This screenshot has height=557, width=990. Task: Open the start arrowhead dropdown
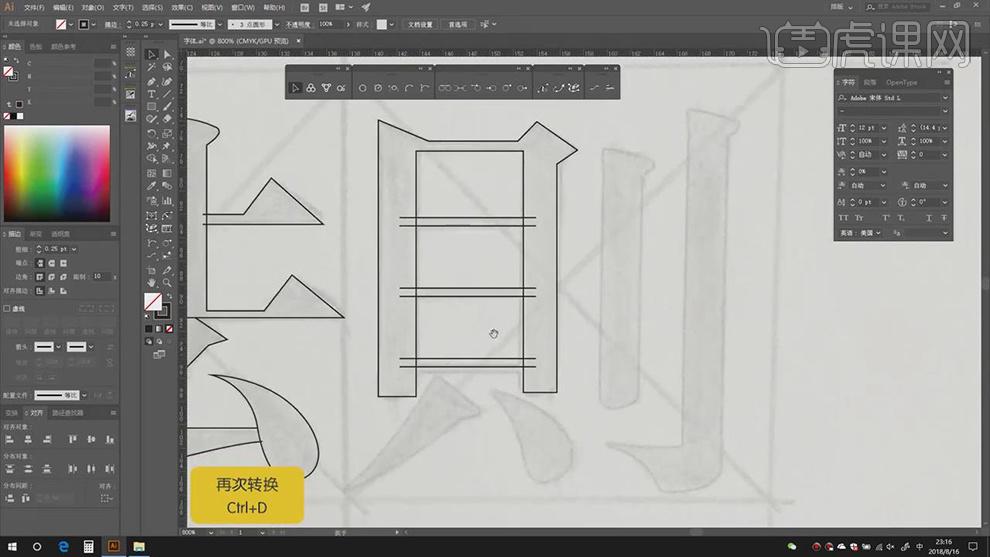[58, 347]
